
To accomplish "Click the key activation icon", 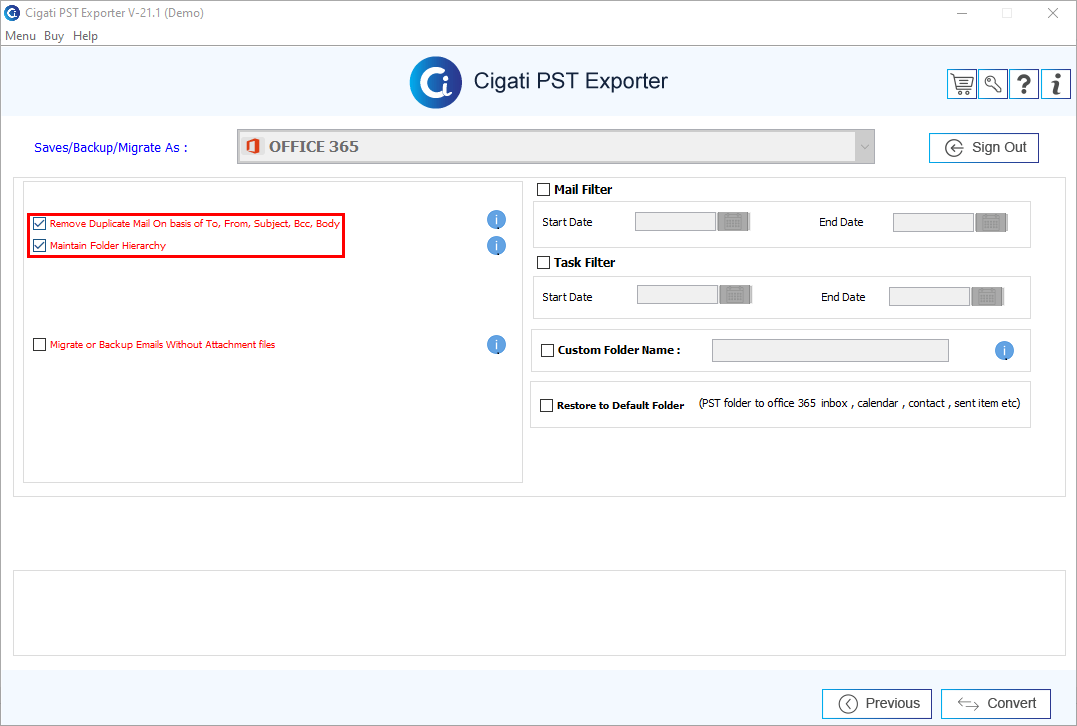I will click(x=993, y=84).
